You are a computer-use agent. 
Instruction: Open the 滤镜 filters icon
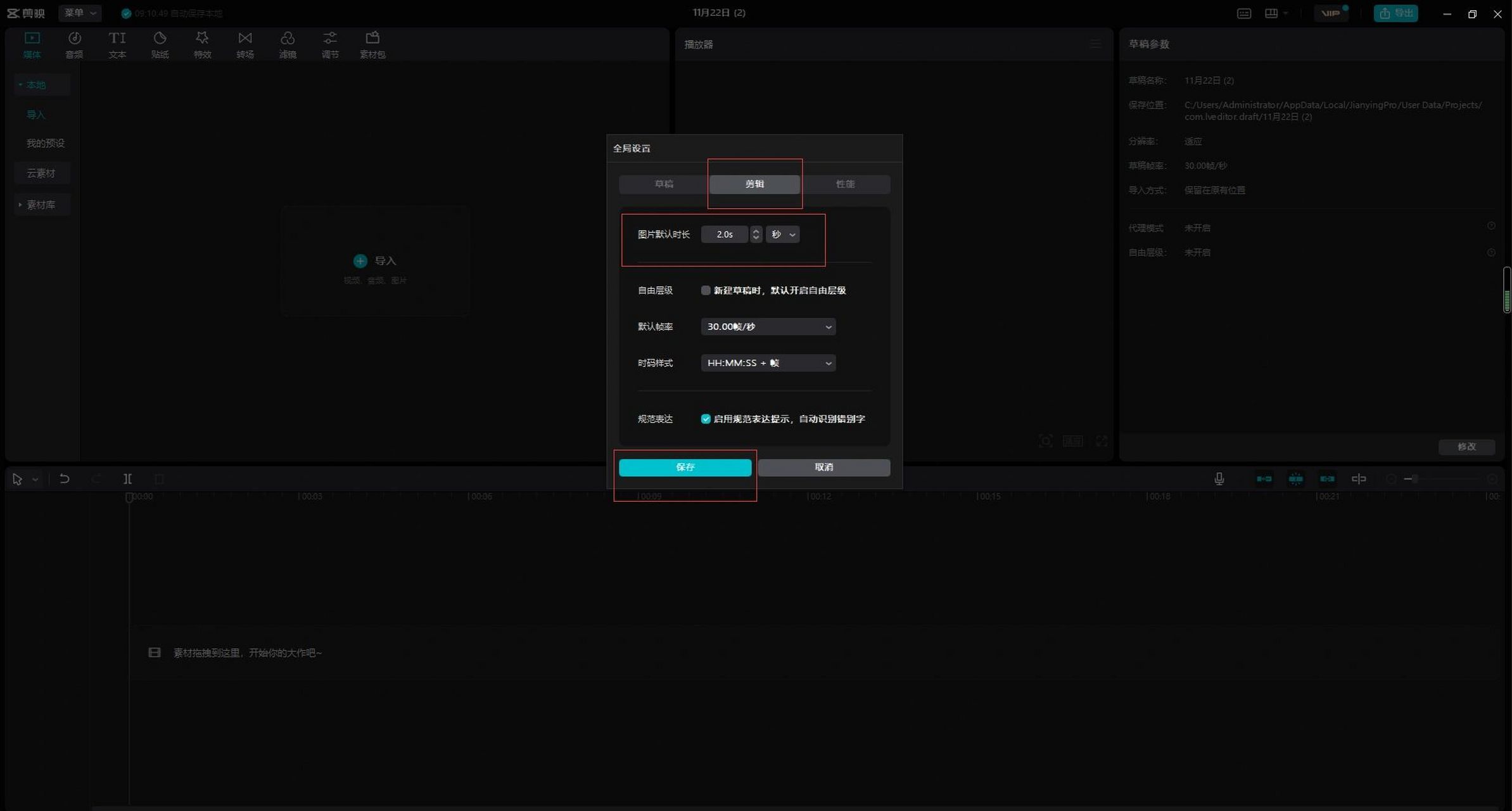pyautogui.click(x=288, y=44)
